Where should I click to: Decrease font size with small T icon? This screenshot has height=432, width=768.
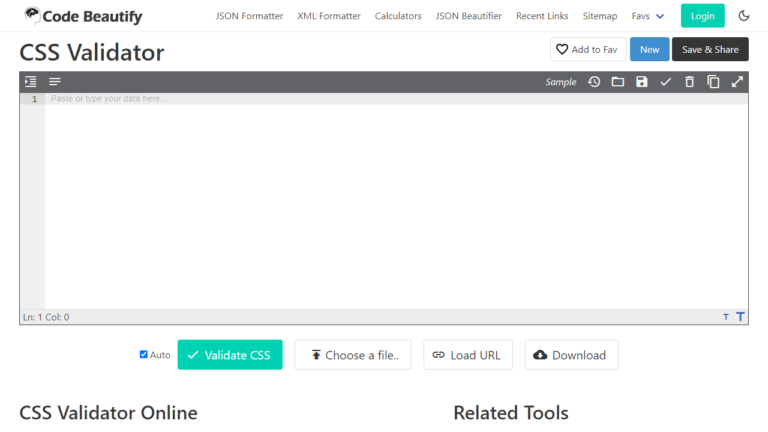pos(726,317)
